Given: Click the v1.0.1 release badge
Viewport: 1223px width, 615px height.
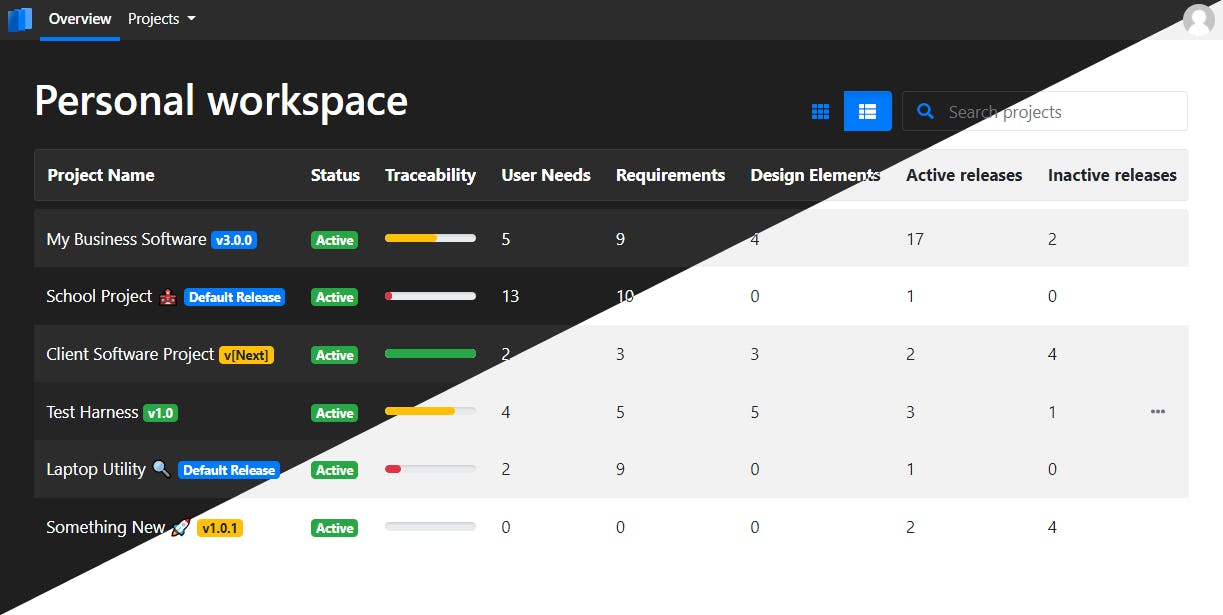Looking at the screenshot, I should click(220, 528).
